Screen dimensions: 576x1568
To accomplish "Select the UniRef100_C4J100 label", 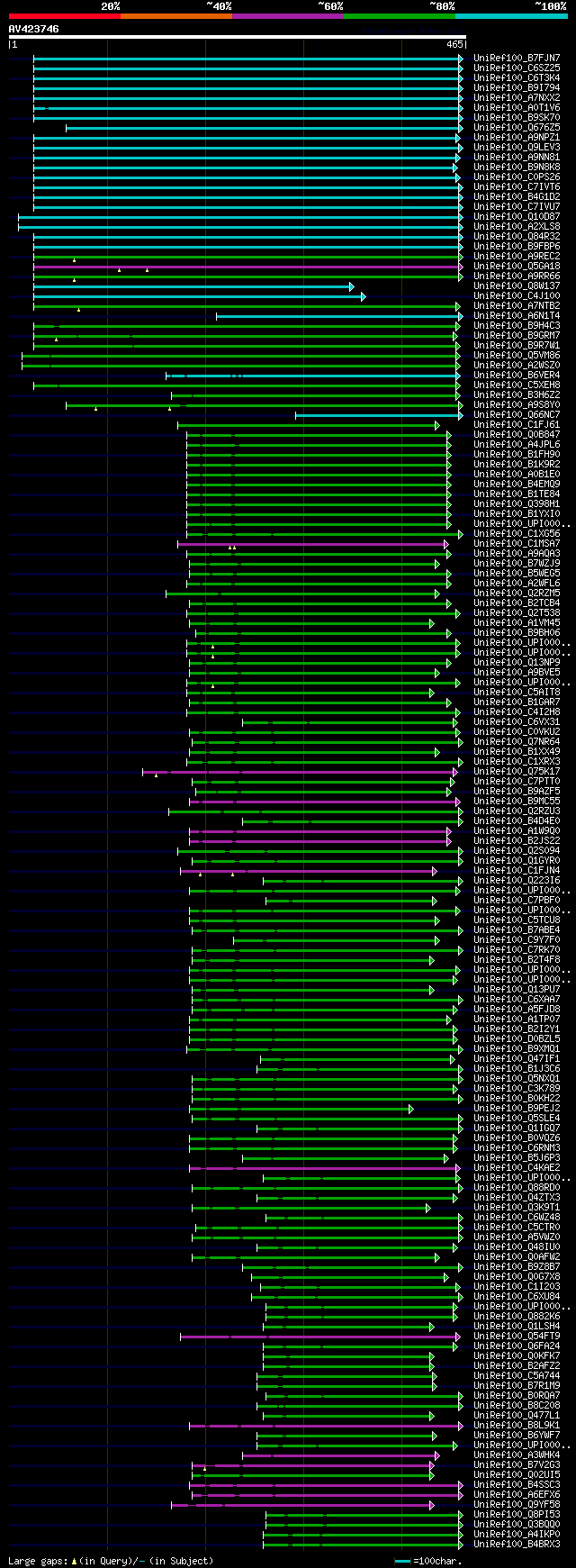I will point(517,295).
